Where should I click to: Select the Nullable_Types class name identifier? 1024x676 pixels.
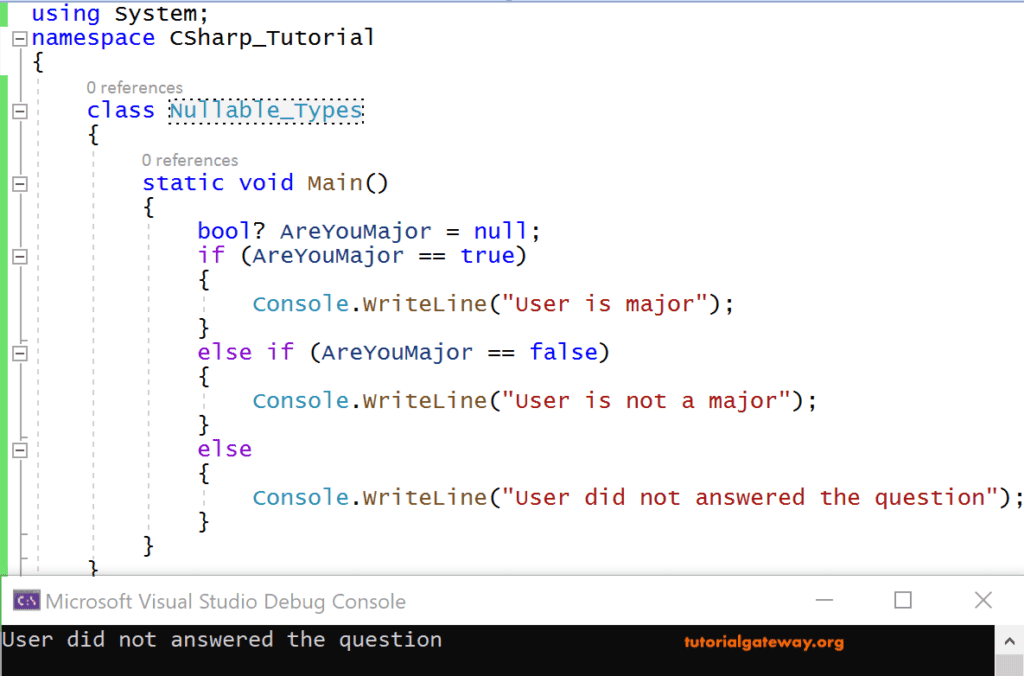tap(264, 110)
